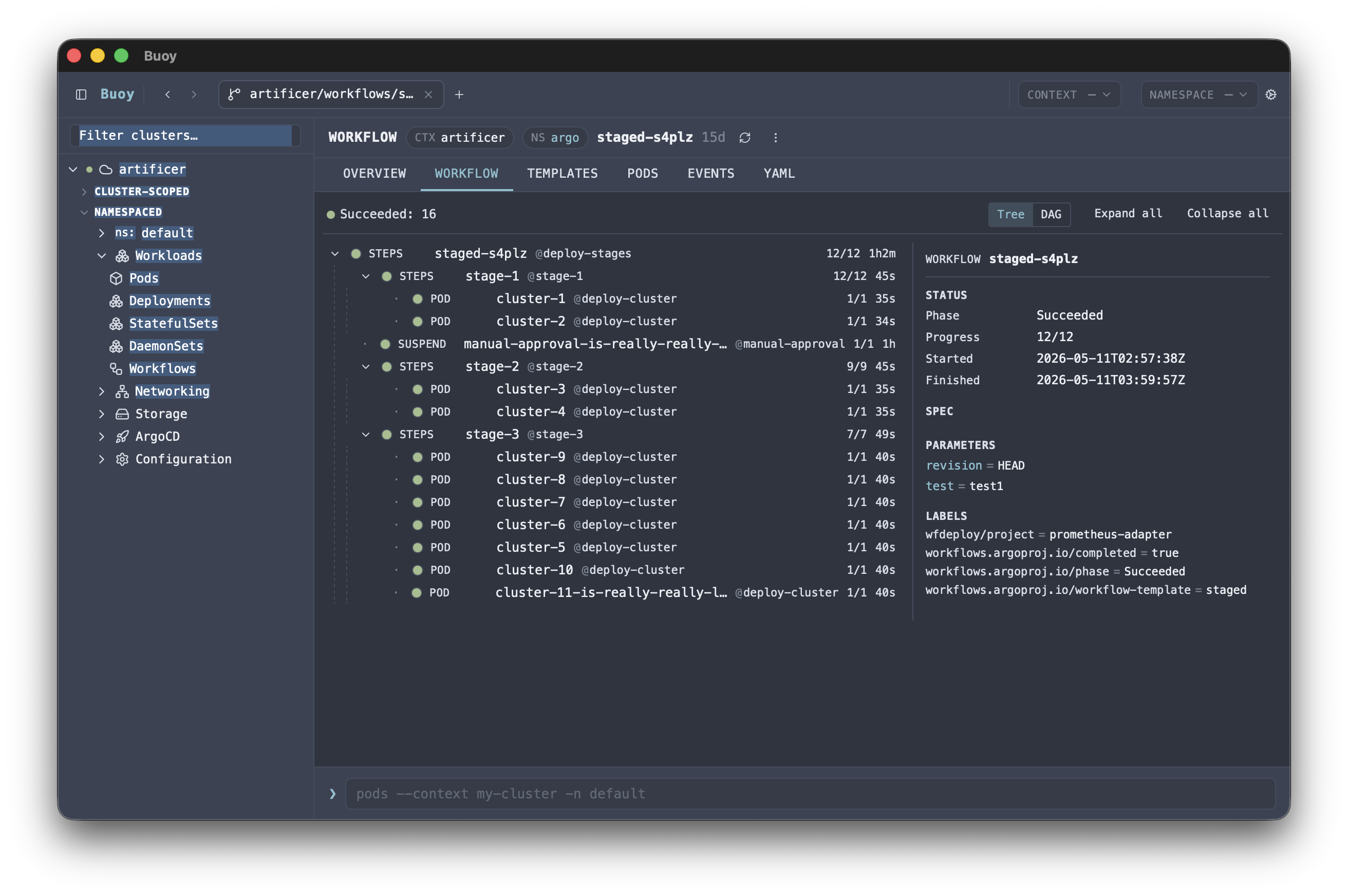
Task: Go forward with the right arrow
Action: [194, 95]
